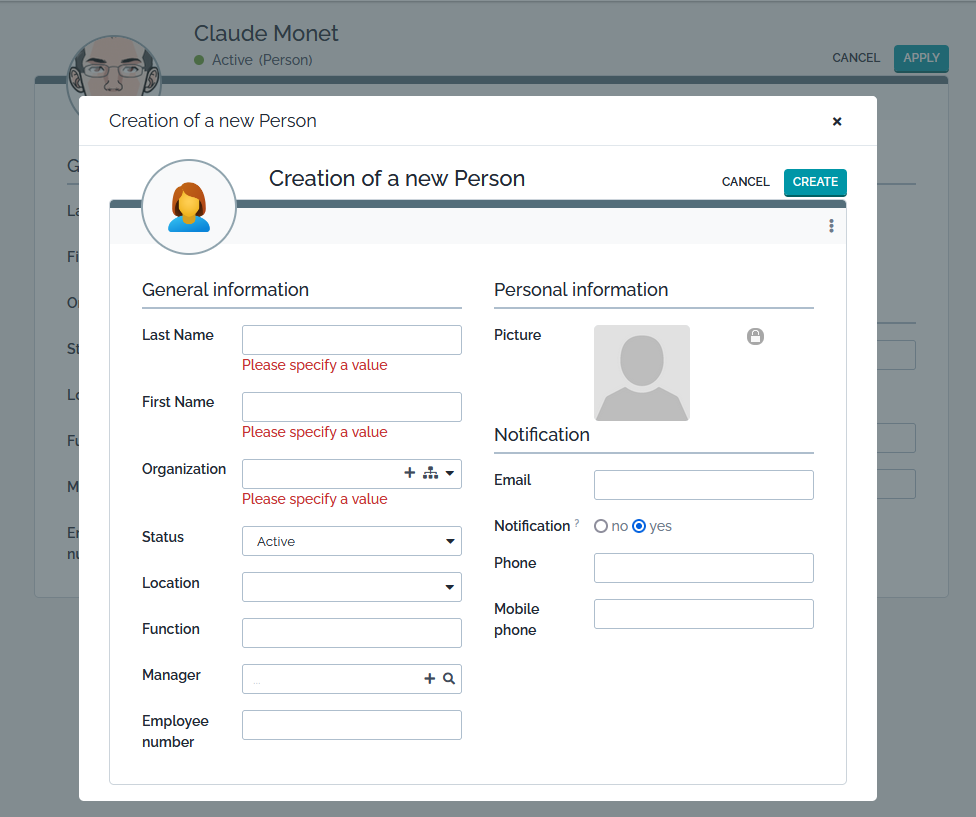Select the 'no' notification radio button
Screen dimensions: 976x817
tap(601, 525)
